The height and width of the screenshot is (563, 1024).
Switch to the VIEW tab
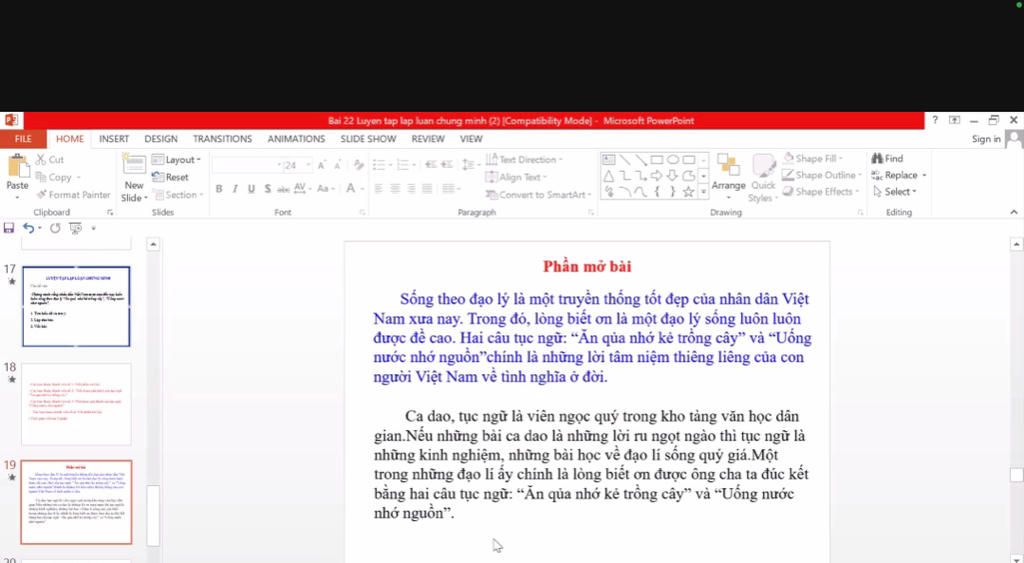click(x=471, y=139)
